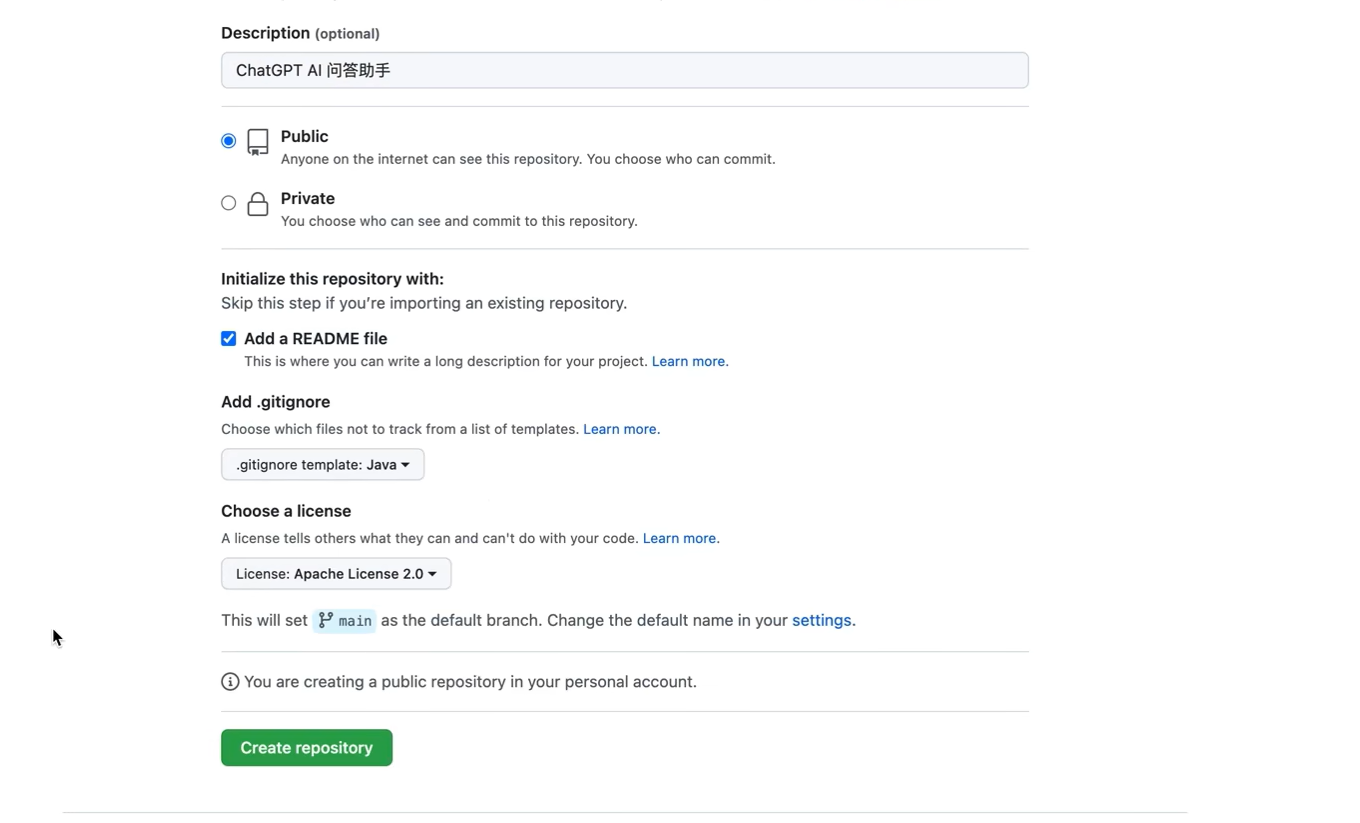
Task: Select the Public radio button
Action: click(x=229, y=141)
